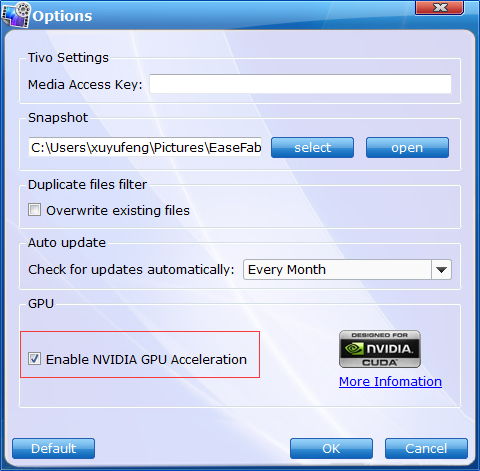Click the Media Access Key label

pos(85,84)
